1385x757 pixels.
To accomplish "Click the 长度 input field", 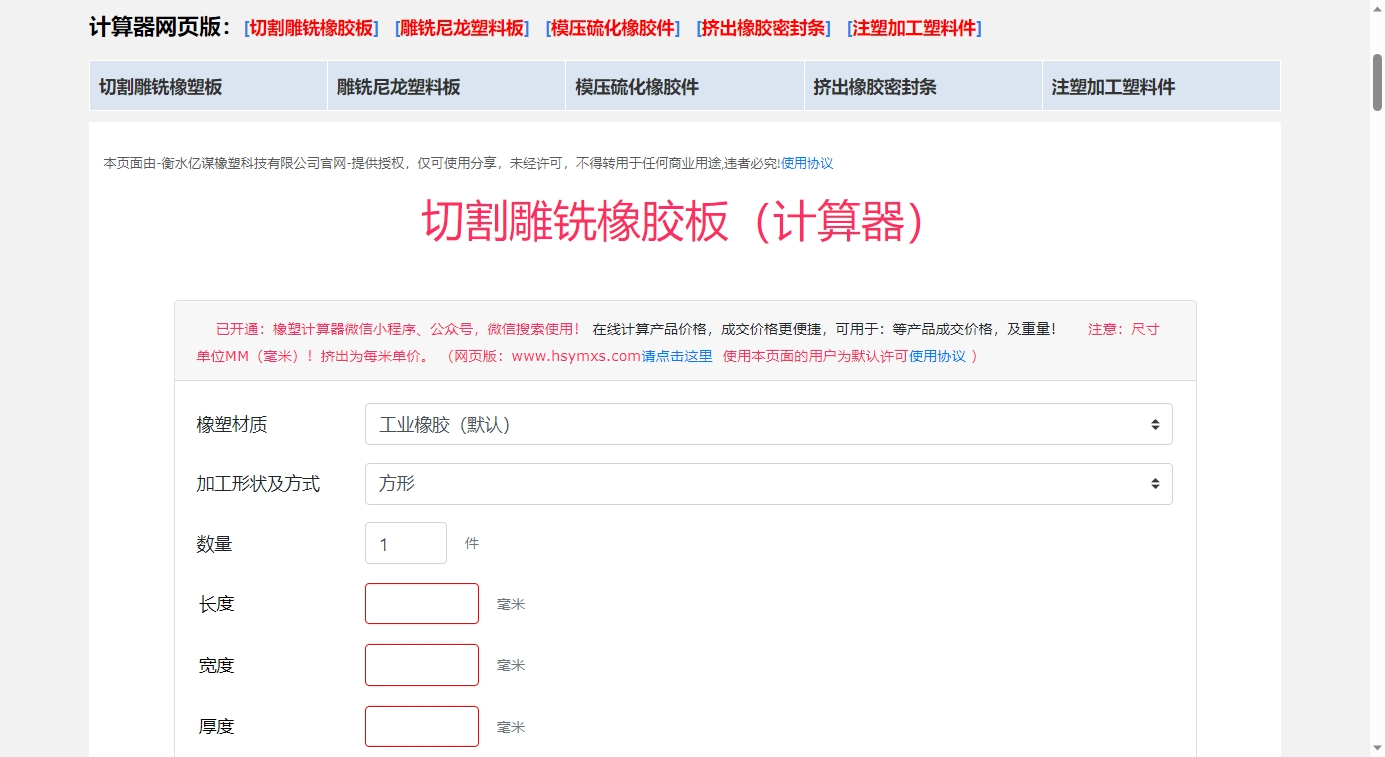I will (422, 604).
